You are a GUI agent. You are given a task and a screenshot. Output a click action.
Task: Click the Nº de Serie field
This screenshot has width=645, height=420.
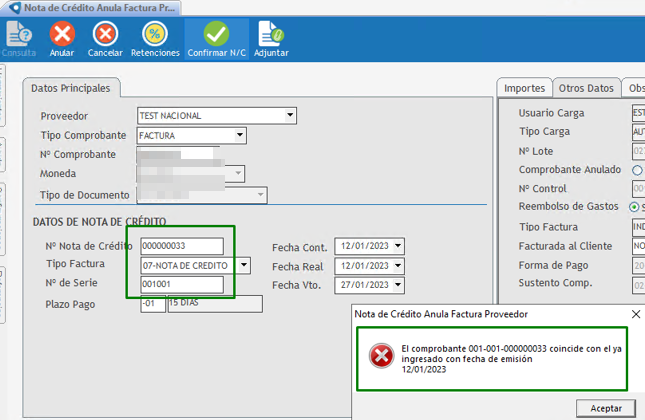(x=182, y=284)
